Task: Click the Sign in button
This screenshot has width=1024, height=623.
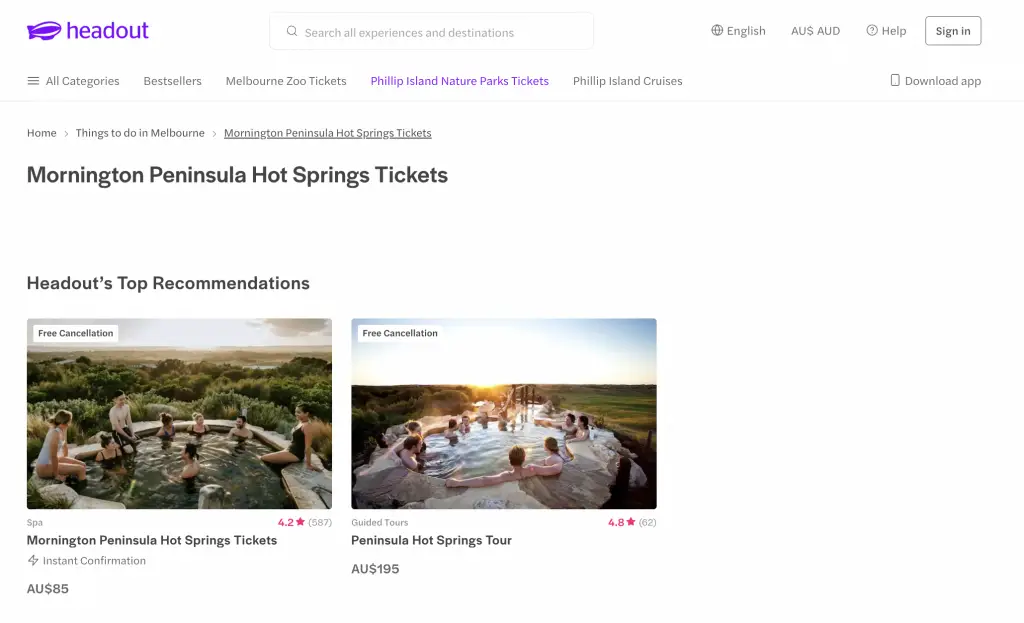Action: click(953, 31)
